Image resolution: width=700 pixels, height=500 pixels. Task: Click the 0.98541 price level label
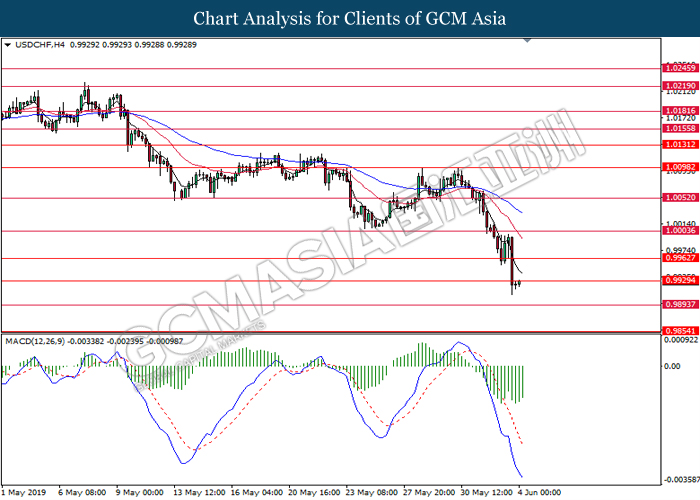[680, 331]
